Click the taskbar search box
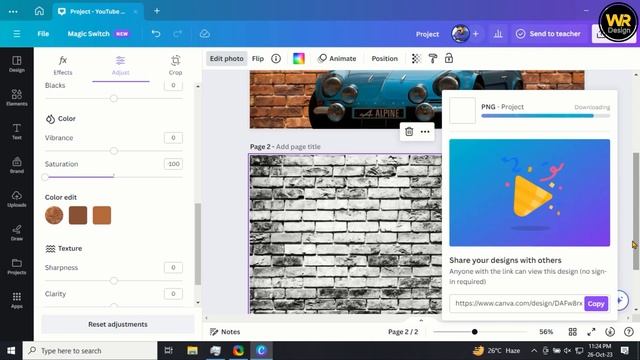Viewport: 640px width, 360px height. tap(90, 351)
